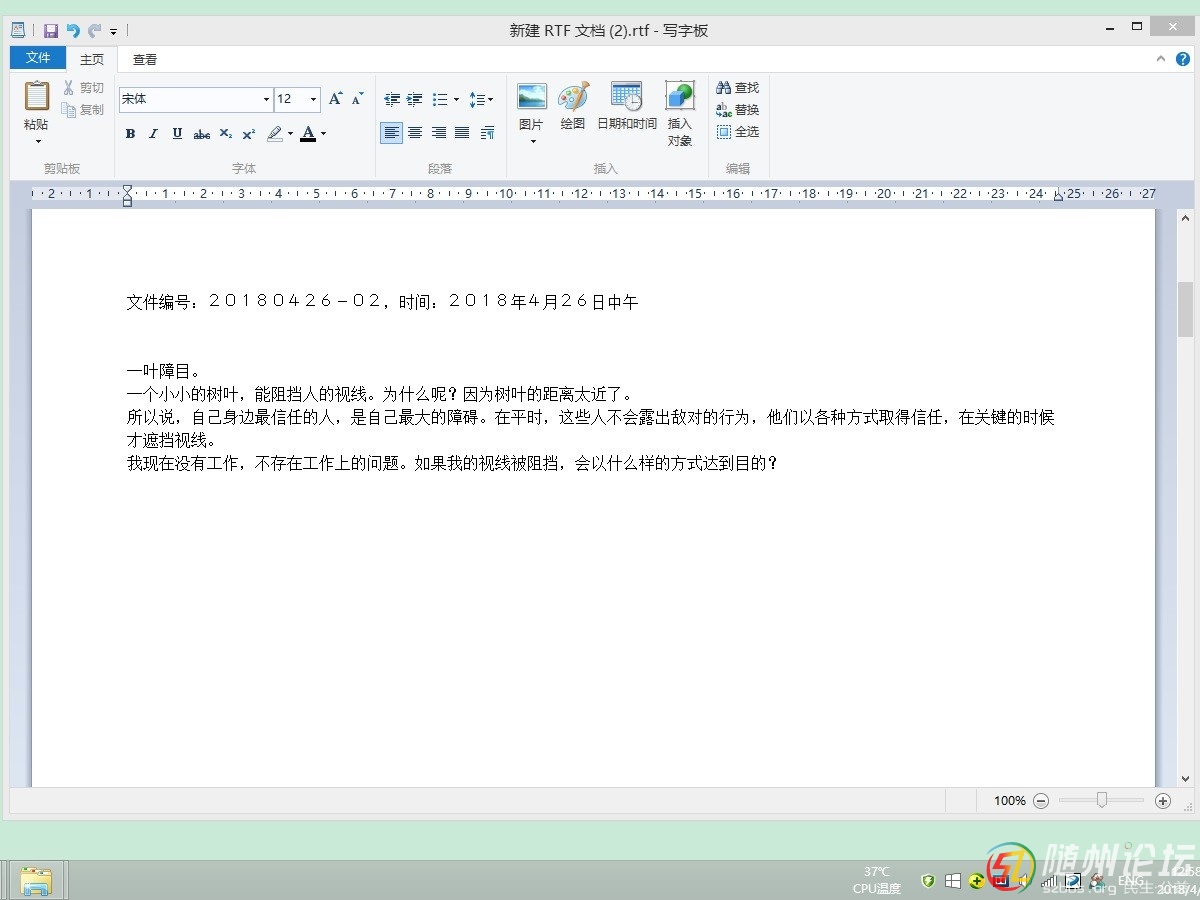Open the File (文件) menu
The height and width of the screenshot is (900, 1200).
click(38, 58)
